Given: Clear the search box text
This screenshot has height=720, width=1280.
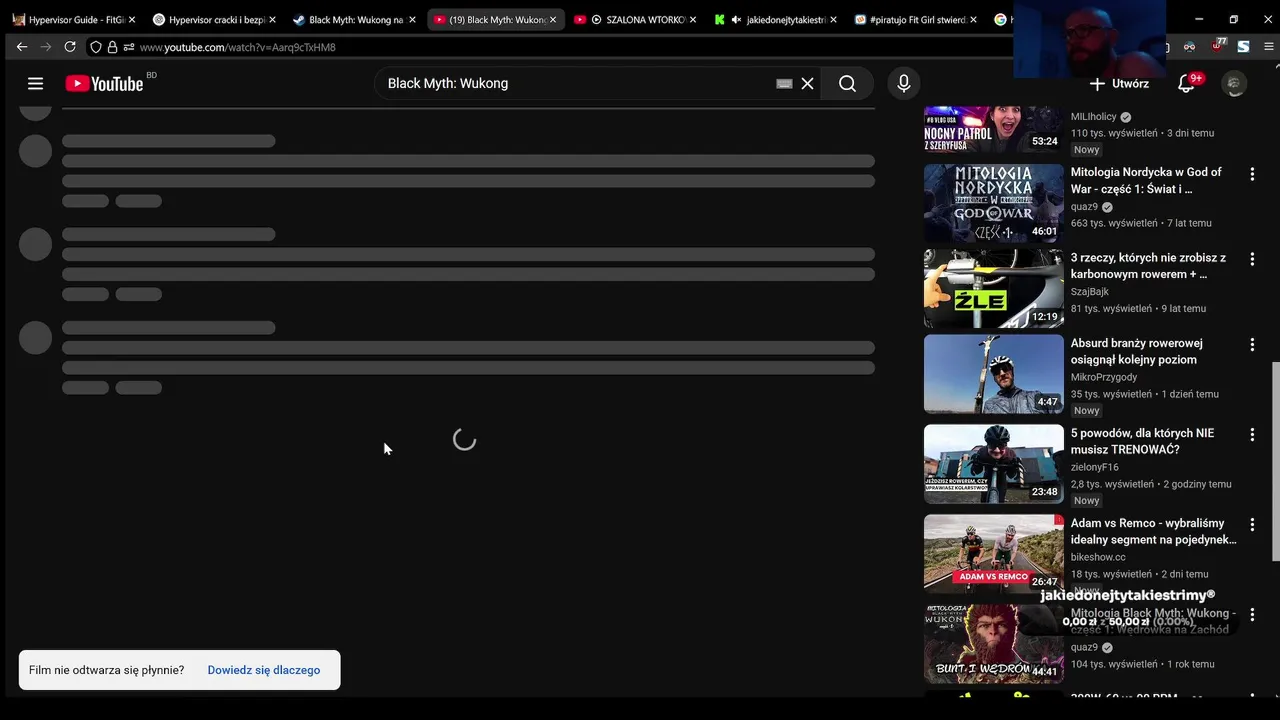Looking at the screenshot, I should tap(807, 84).
